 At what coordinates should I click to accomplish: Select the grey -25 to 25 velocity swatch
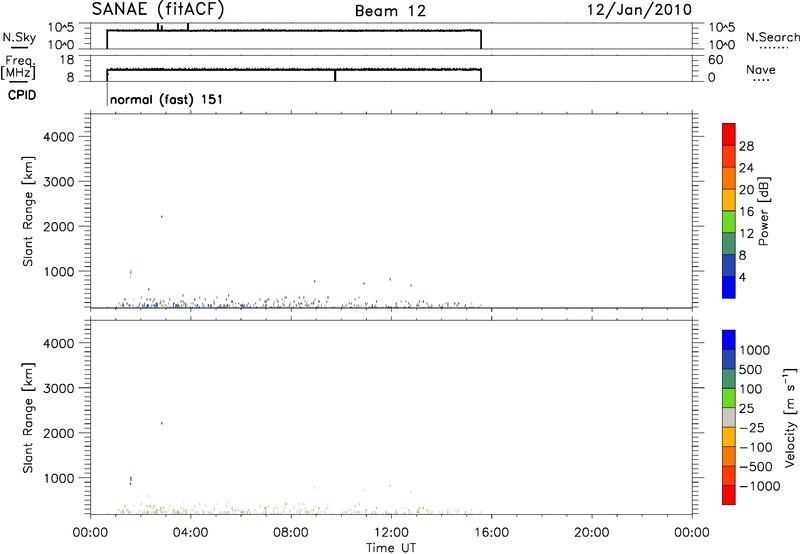729,417
